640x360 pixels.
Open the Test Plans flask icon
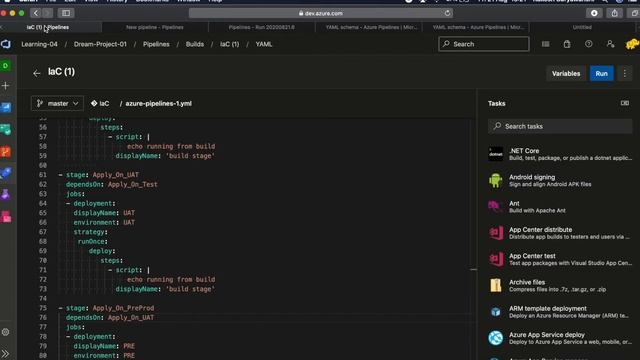(x=6, y=195)
